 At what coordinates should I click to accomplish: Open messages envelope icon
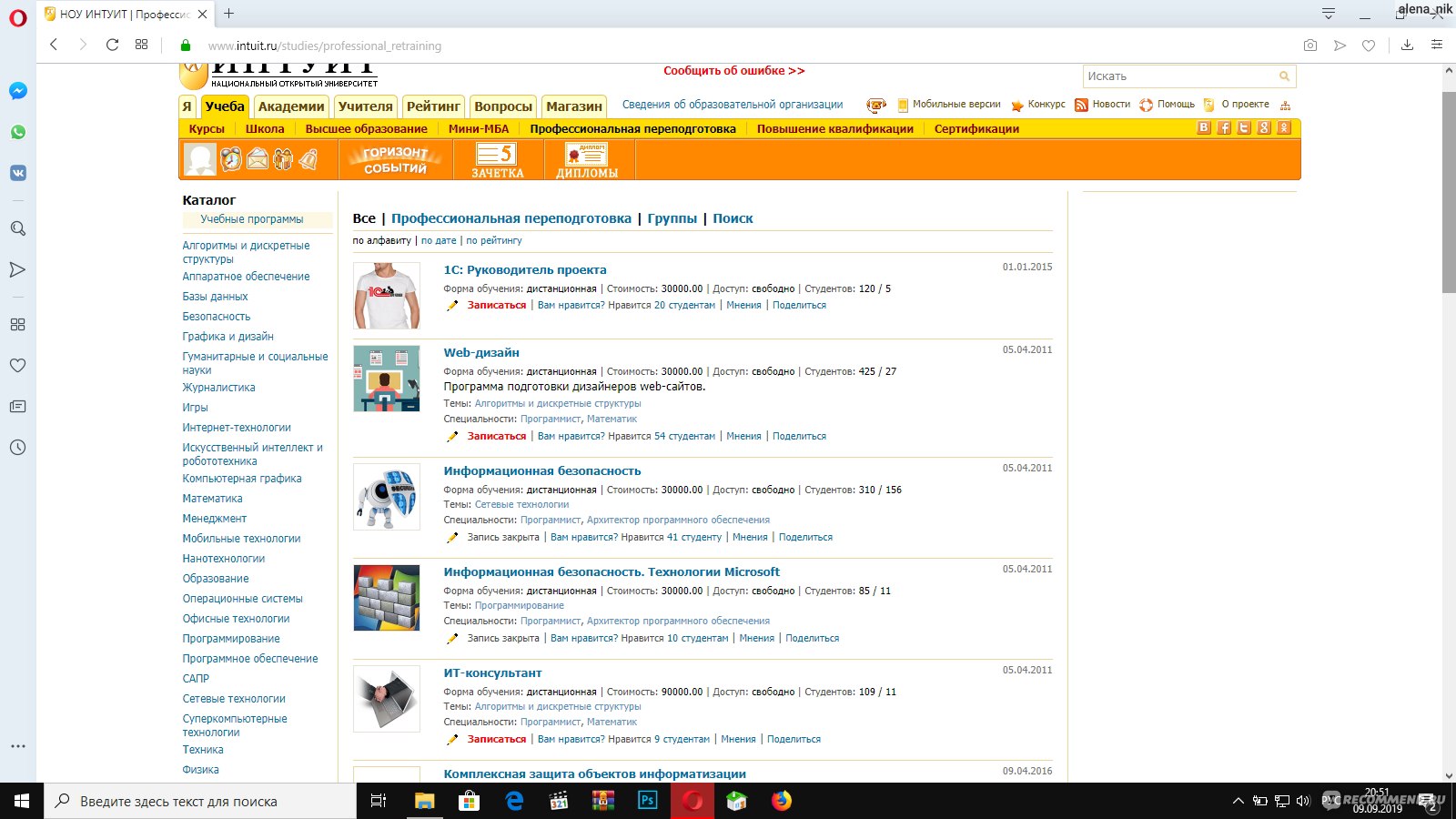pos(258,159)
